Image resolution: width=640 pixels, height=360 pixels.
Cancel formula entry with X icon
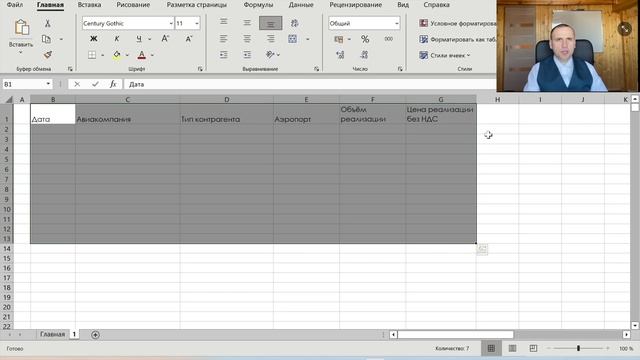click(77, 84)
